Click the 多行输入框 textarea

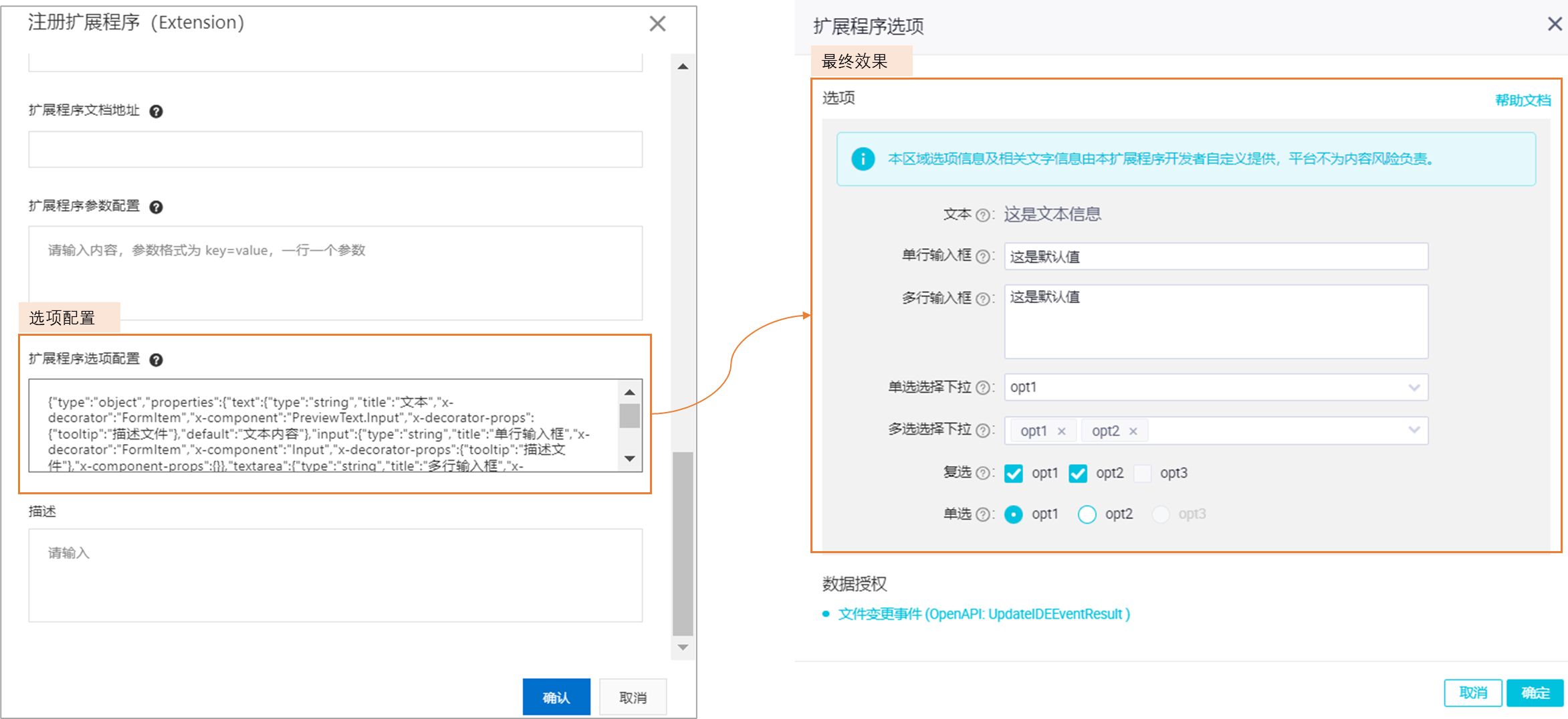point(1216,322)
